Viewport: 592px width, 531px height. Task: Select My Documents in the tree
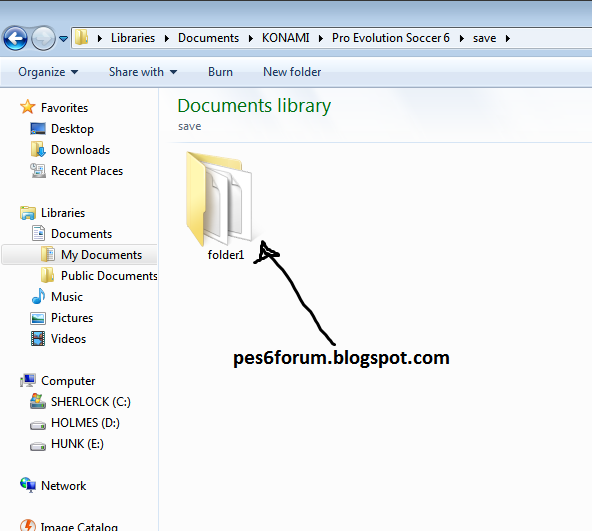(x=102, y=255)
